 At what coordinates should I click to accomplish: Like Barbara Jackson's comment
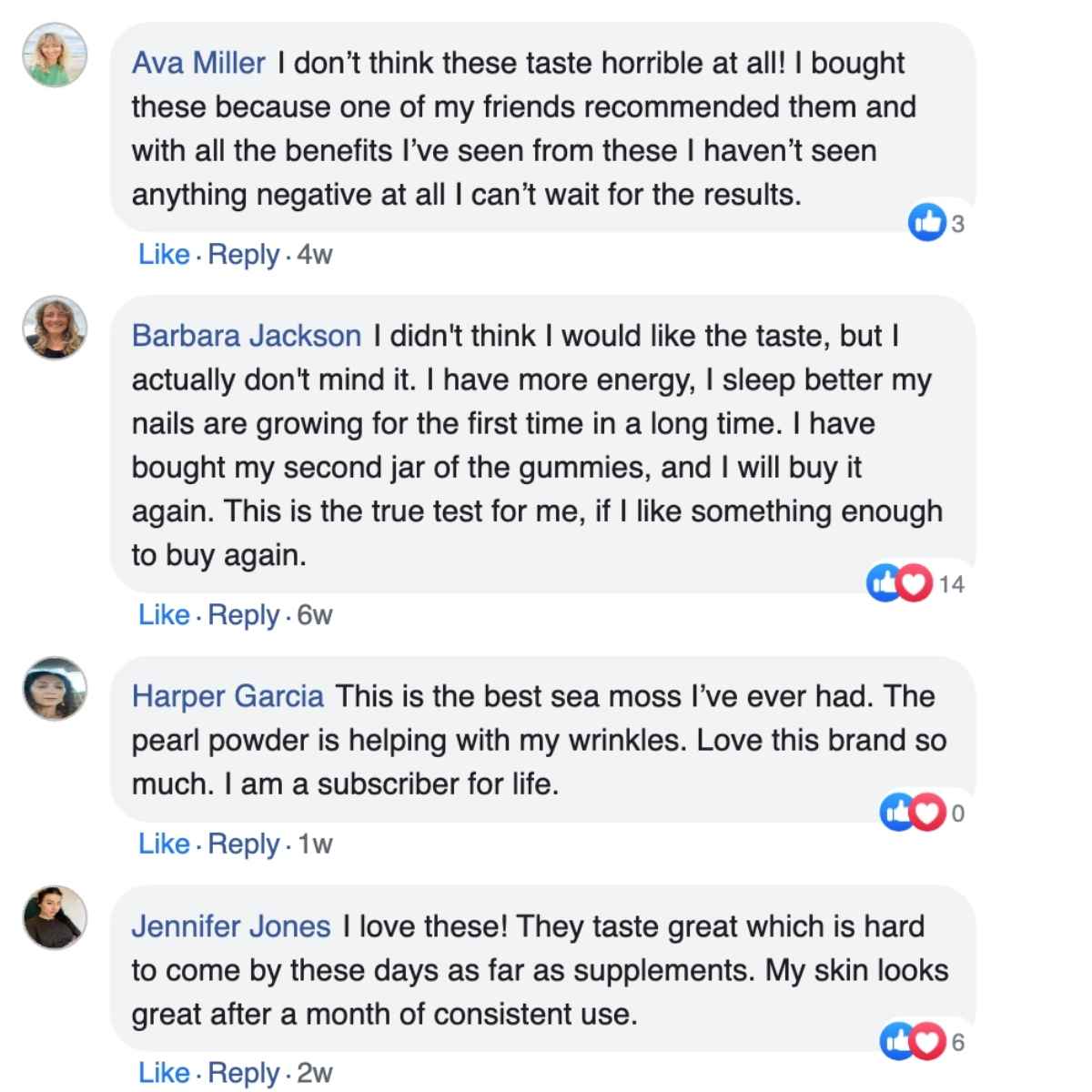coord(164,615)
